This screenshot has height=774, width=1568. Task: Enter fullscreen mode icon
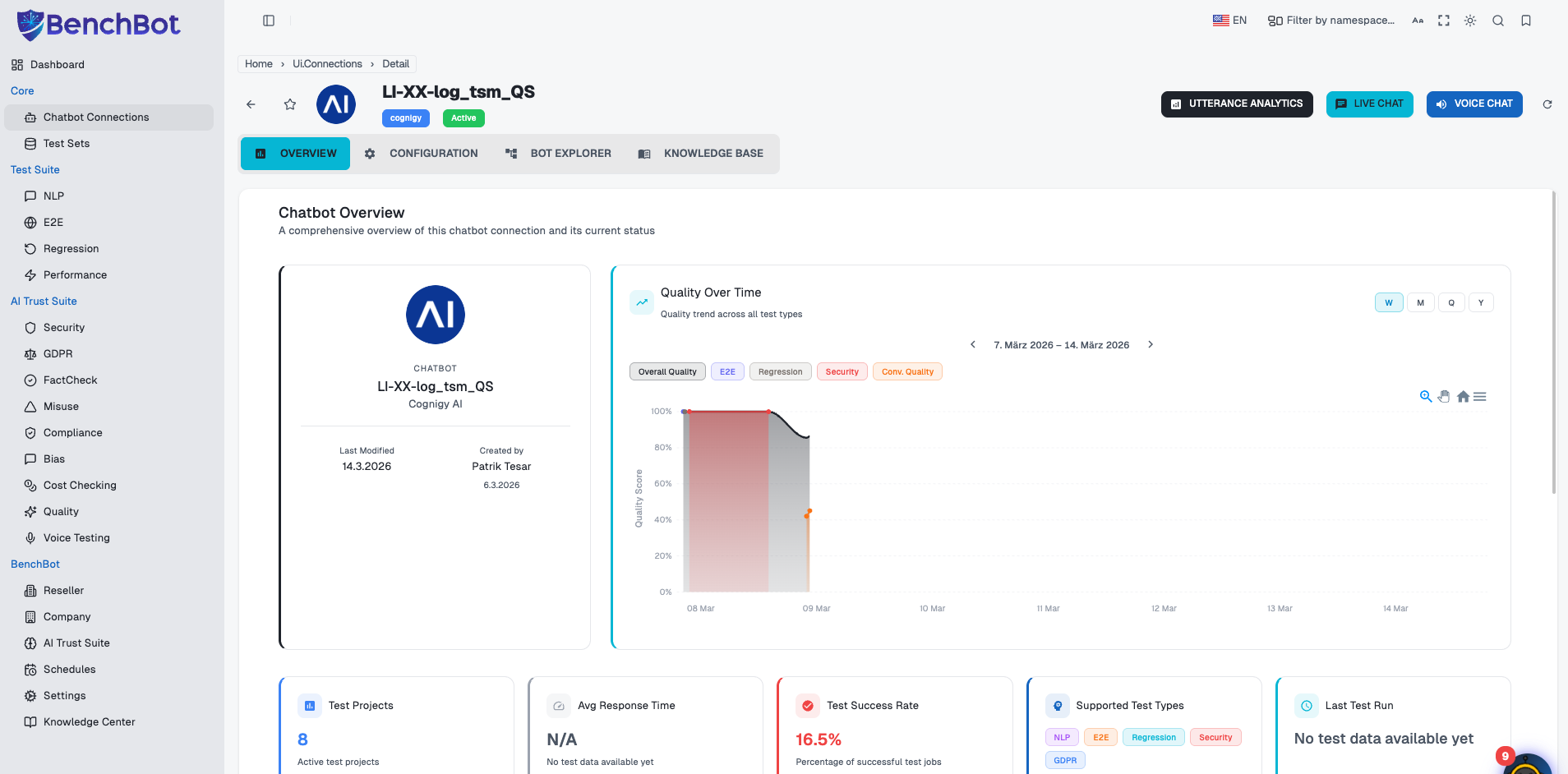[1444, 21]
